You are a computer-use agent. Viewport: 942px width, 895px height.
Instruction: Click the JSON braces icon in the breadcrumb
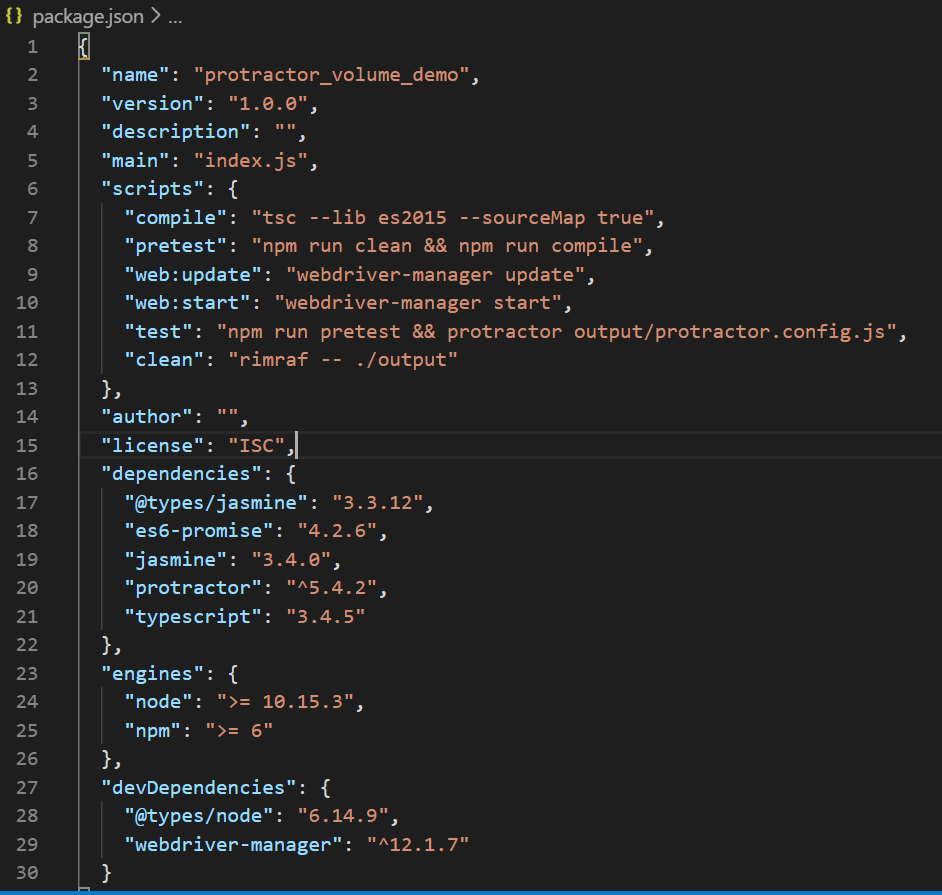click(14, 16)
